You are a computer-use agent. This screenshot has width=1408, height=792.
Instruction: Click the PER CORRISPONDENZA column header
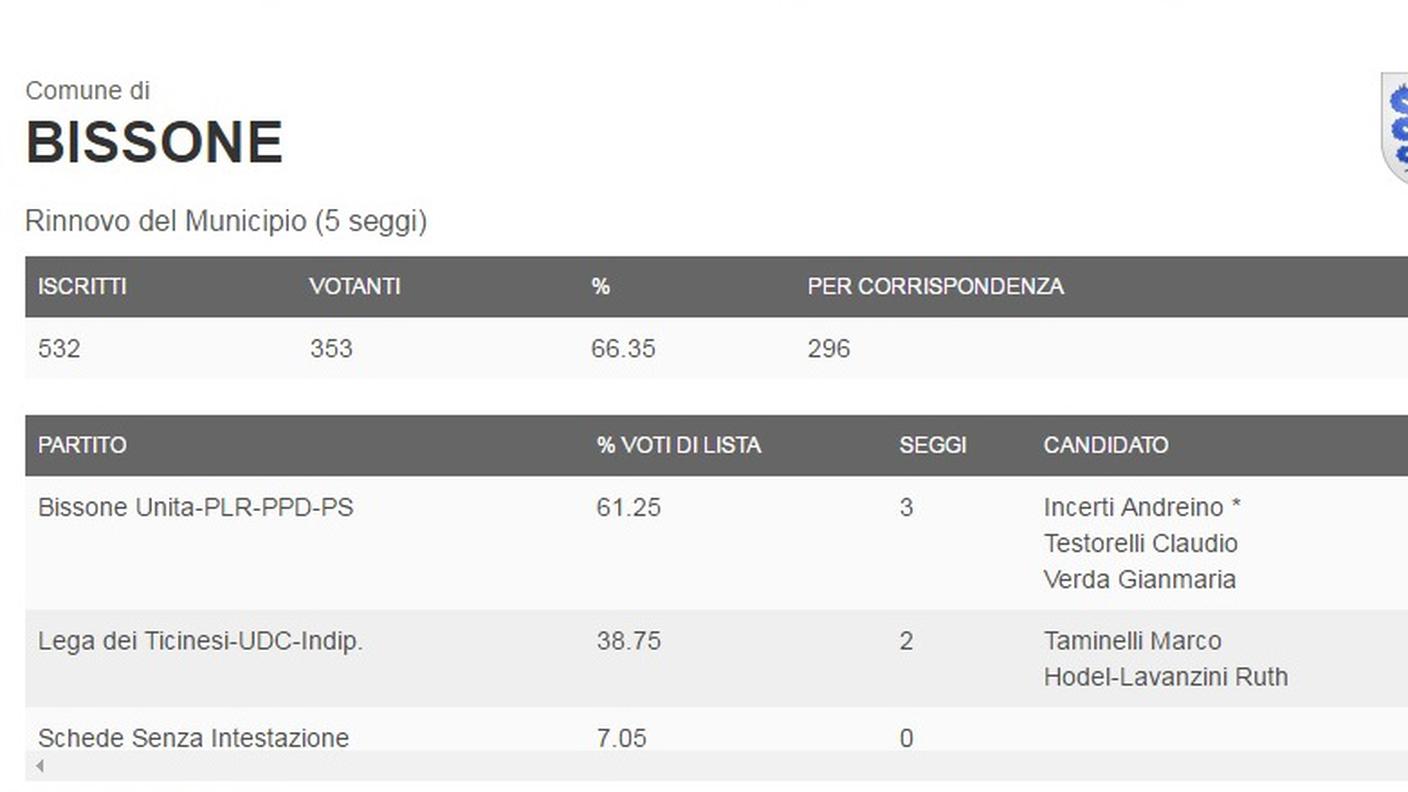936,286
